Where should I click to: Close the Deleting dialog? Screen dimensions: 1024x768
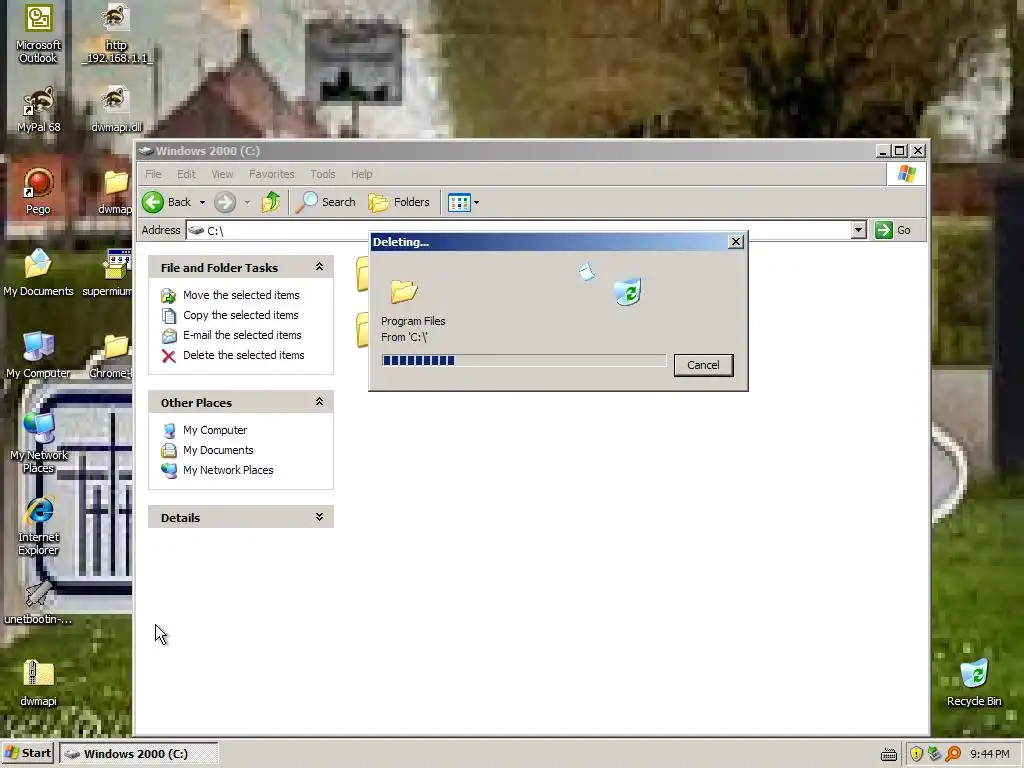click(736, 242)
